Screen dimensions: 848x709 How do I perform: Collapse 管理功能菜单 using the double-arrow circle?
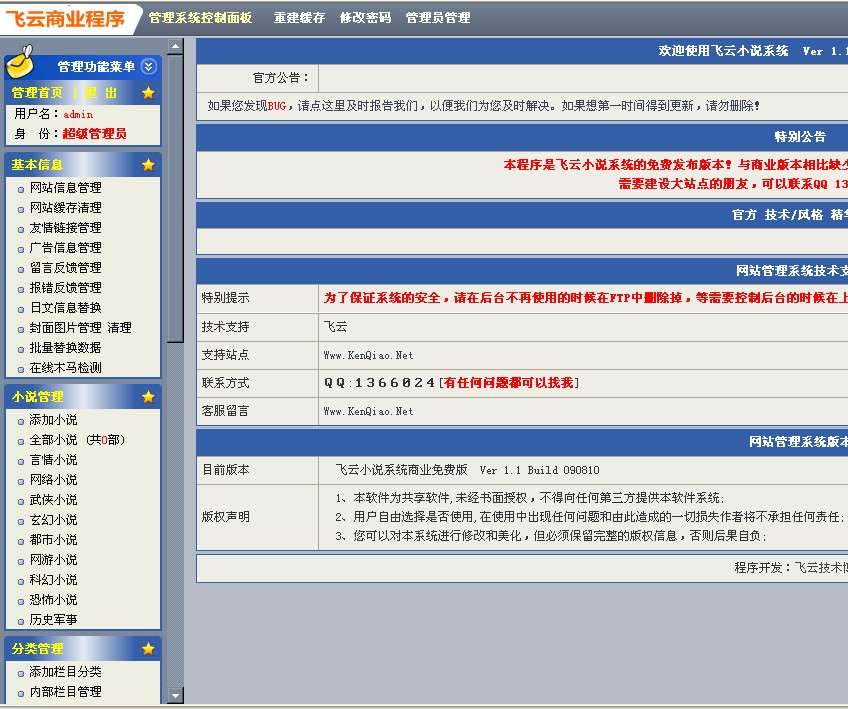coord(147,67)
